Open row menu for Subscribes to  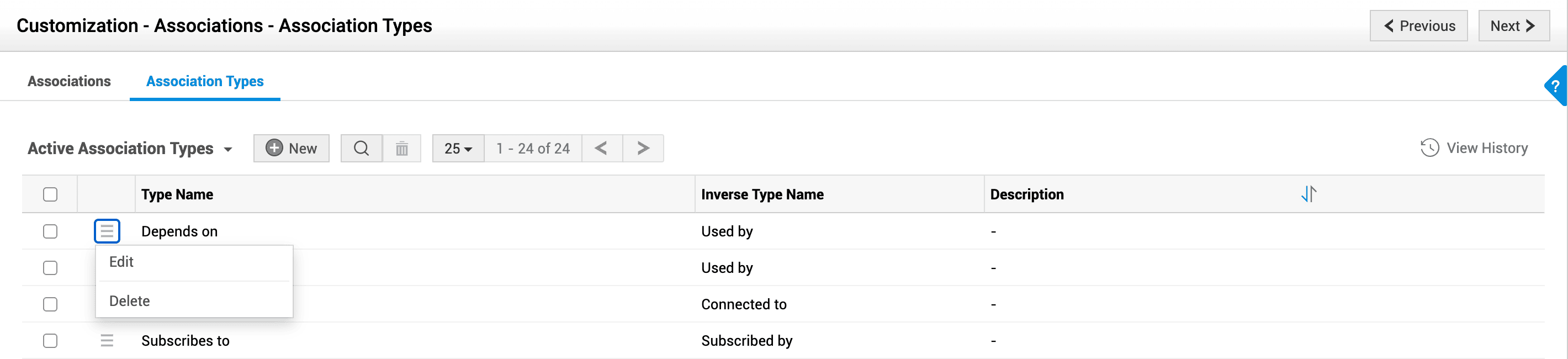107,341
